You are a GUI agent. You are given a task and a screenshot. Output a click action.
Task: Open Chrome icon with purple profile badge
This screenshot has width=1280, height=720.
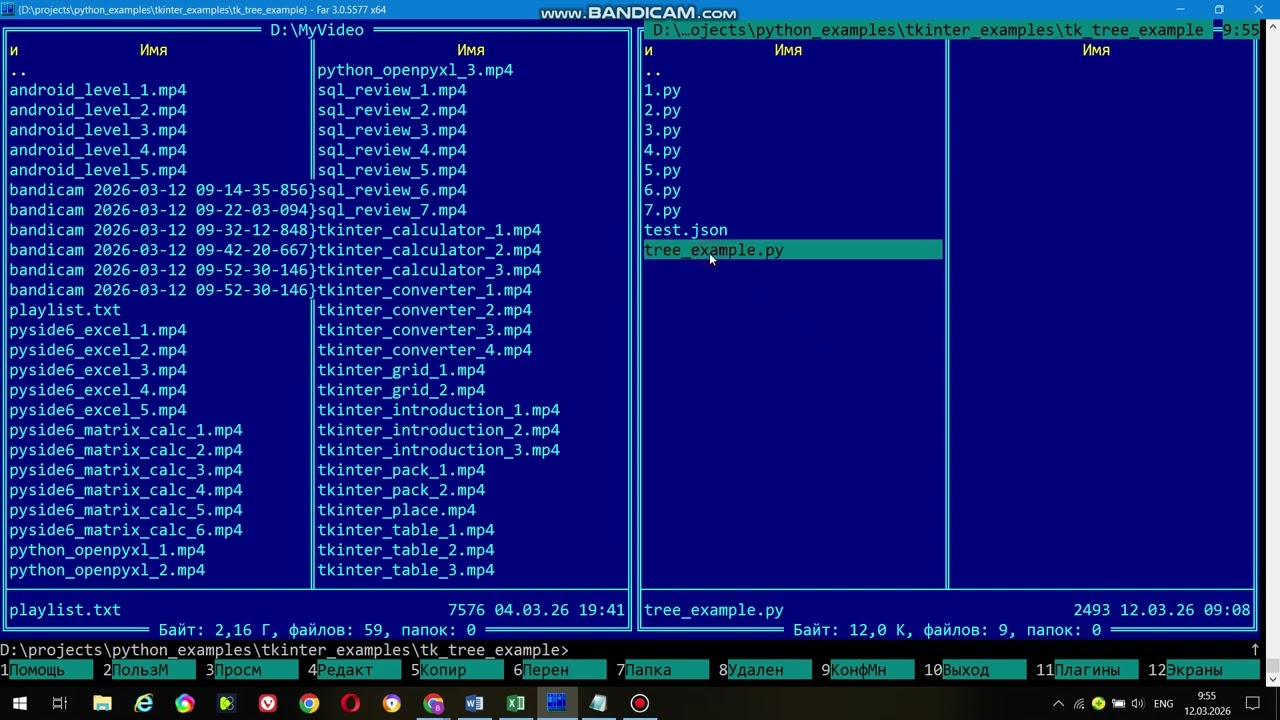click(433, 704)
